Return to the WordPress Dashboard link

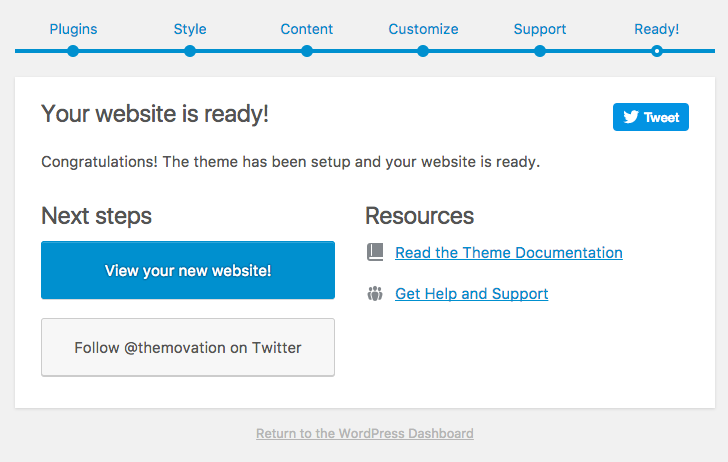(365, 434)
